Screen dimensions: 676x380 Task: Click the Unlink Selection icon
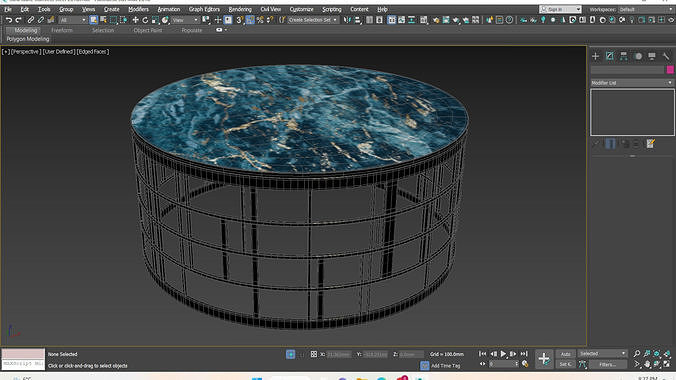click(x=41, y=20)
